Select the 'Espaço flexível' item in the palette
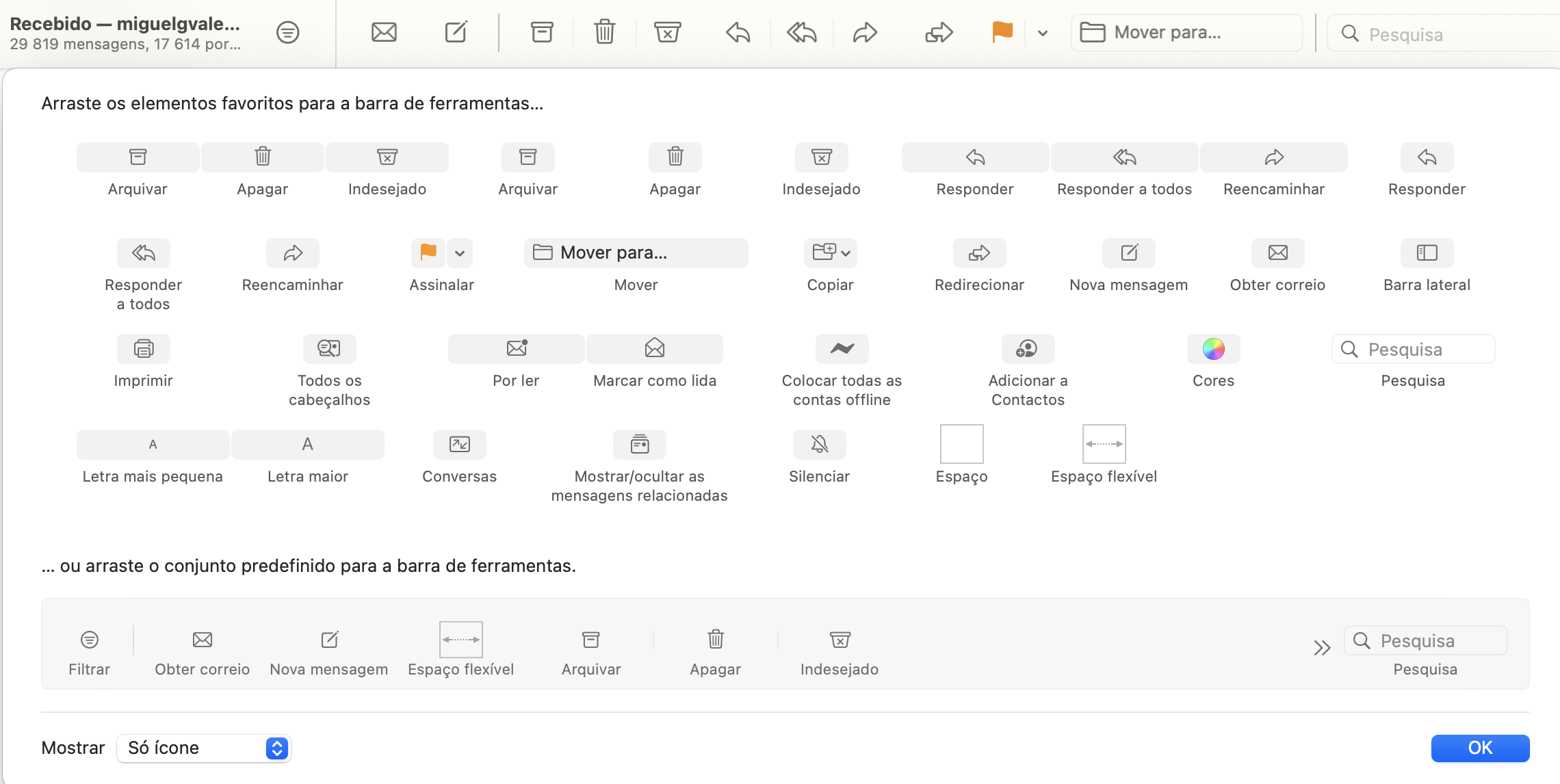This screenshot has width=1560, height=784. [x=1104, y=444]
